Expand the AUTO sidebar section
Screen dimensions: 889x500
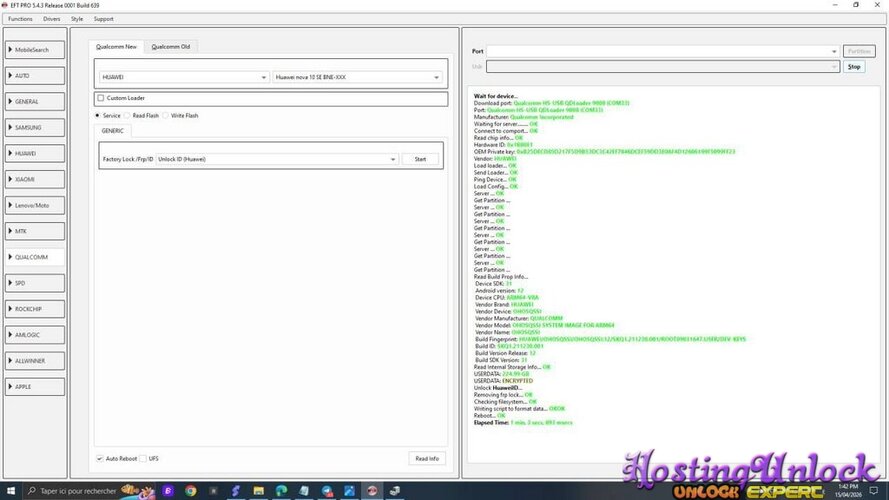pyautogui.click(x=35, y=75)
